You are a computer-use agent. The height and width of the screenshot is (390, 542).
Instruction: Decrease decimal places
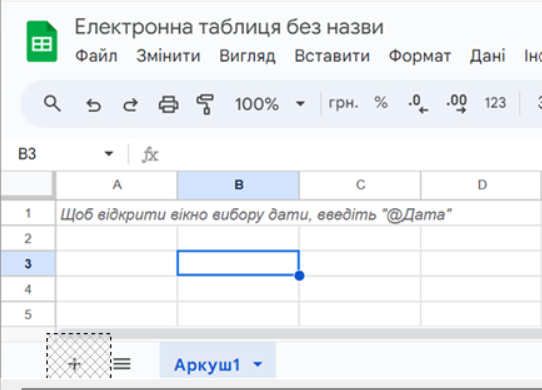pos(418,104)
